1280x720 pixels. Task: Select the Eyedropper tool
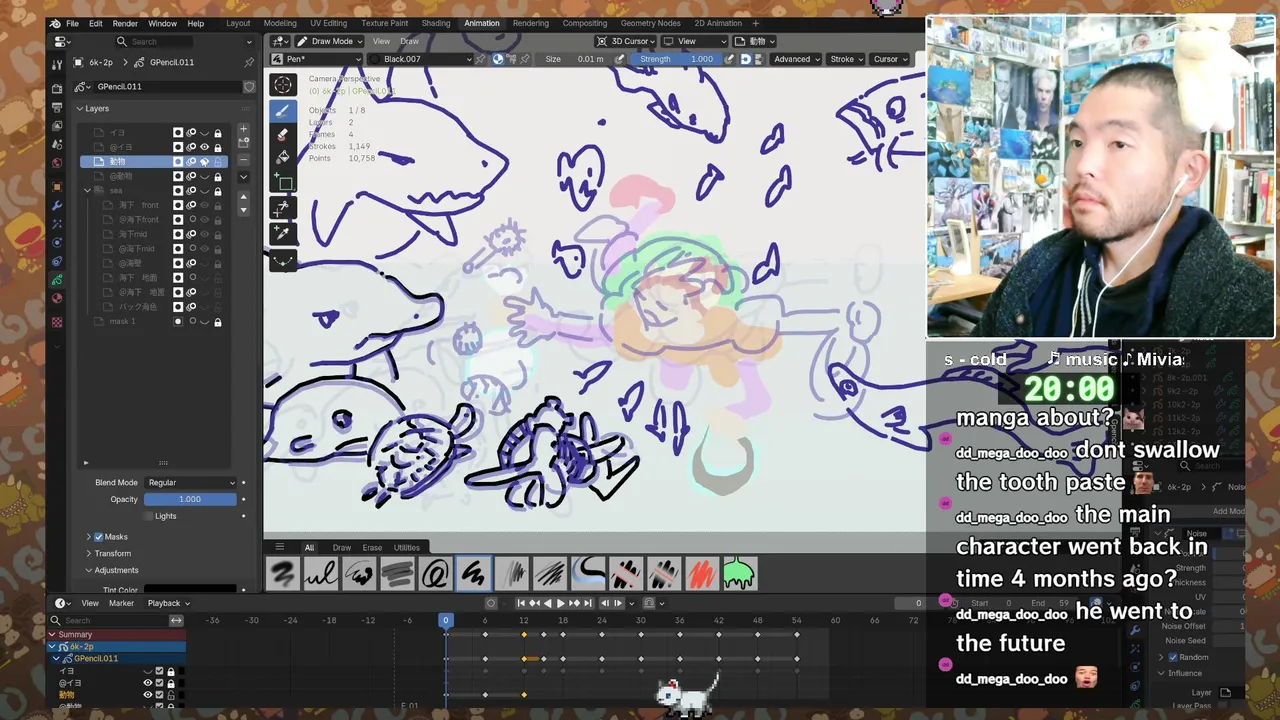coord(283,232)
